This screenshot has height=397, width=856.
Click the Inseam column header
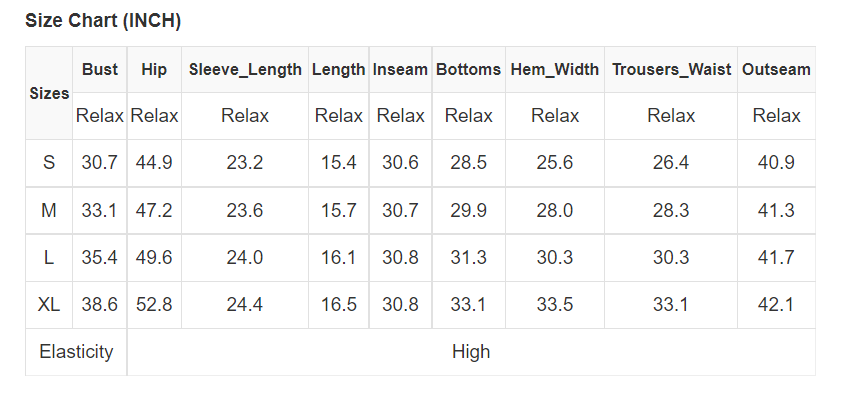400,69
